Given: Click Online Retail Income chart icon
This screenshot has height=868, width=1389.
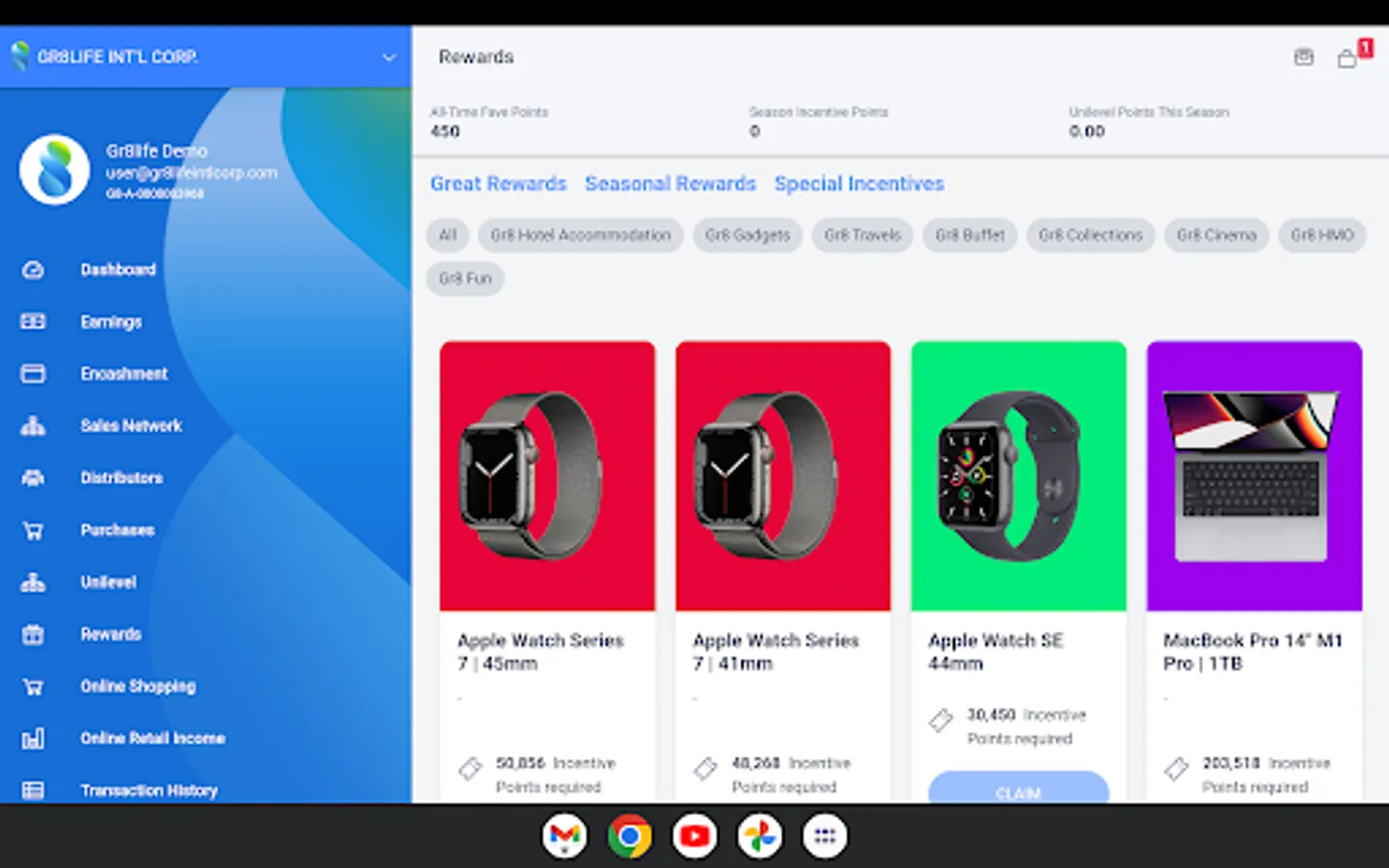Looking at the screenshot, I should pyautogui.click(x=33, y=739).
